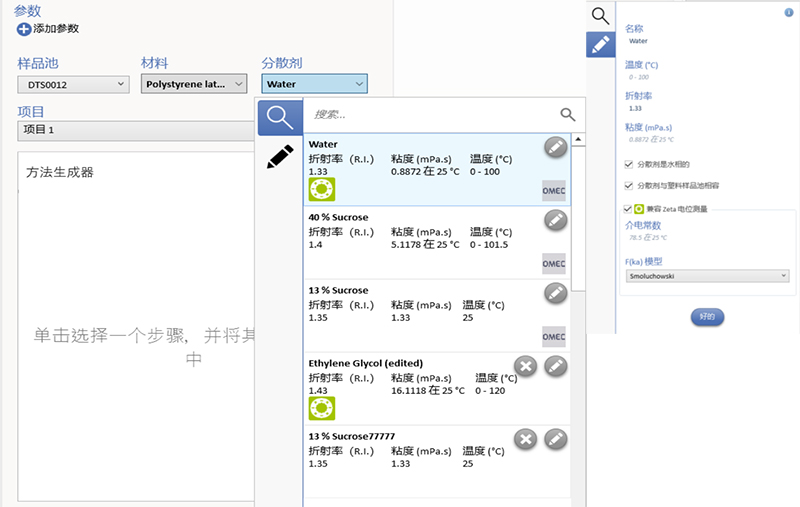Remove 13 % Sucrose77777 with X icon
The height and width of the screenshot is (507, 800).
point(526,439)
